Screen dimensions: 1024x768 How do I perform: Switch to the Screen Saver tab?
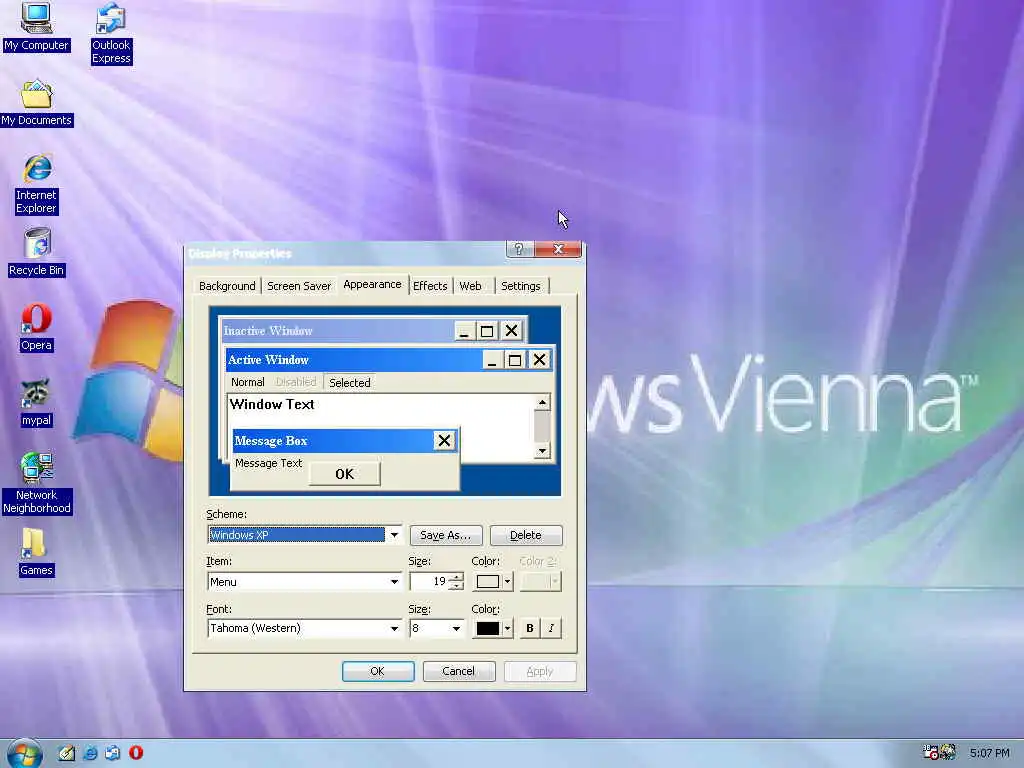tap(299, 286)
